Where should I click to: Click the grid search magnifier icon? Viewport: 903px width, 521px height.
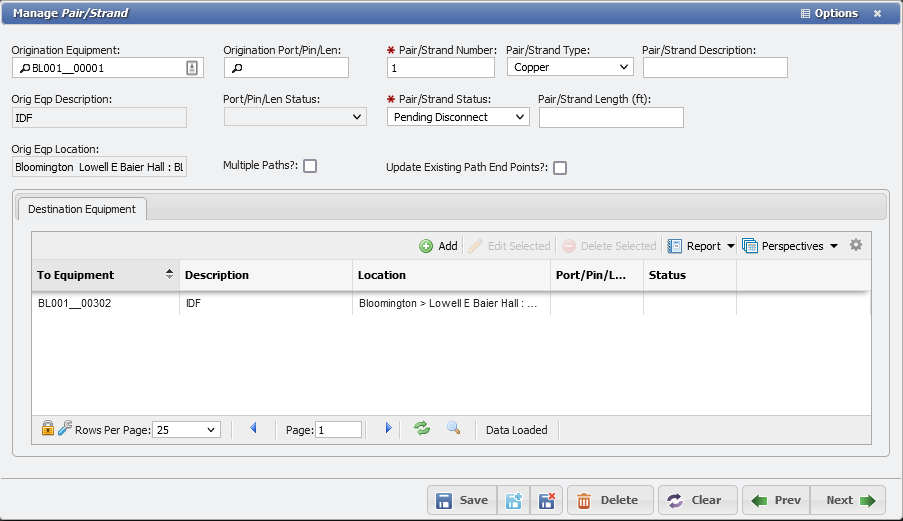[453, 429]
